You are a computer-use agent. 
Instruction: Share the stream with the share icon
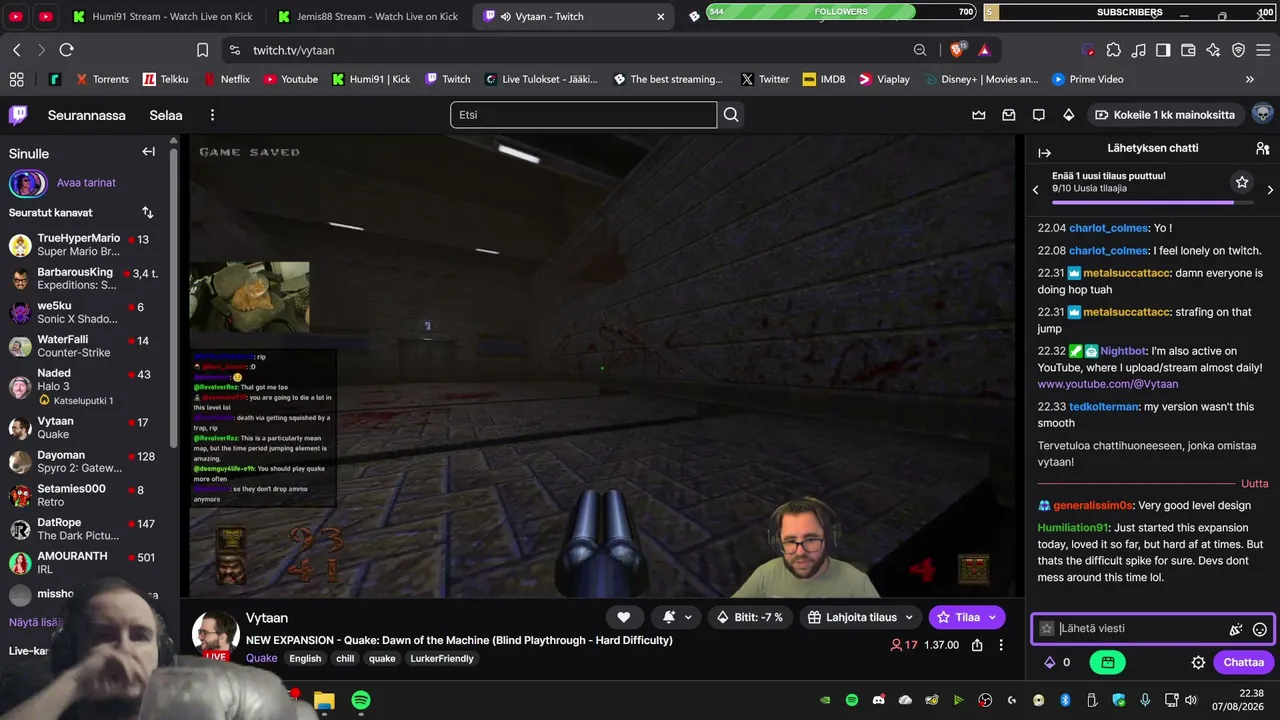(977, 645)
